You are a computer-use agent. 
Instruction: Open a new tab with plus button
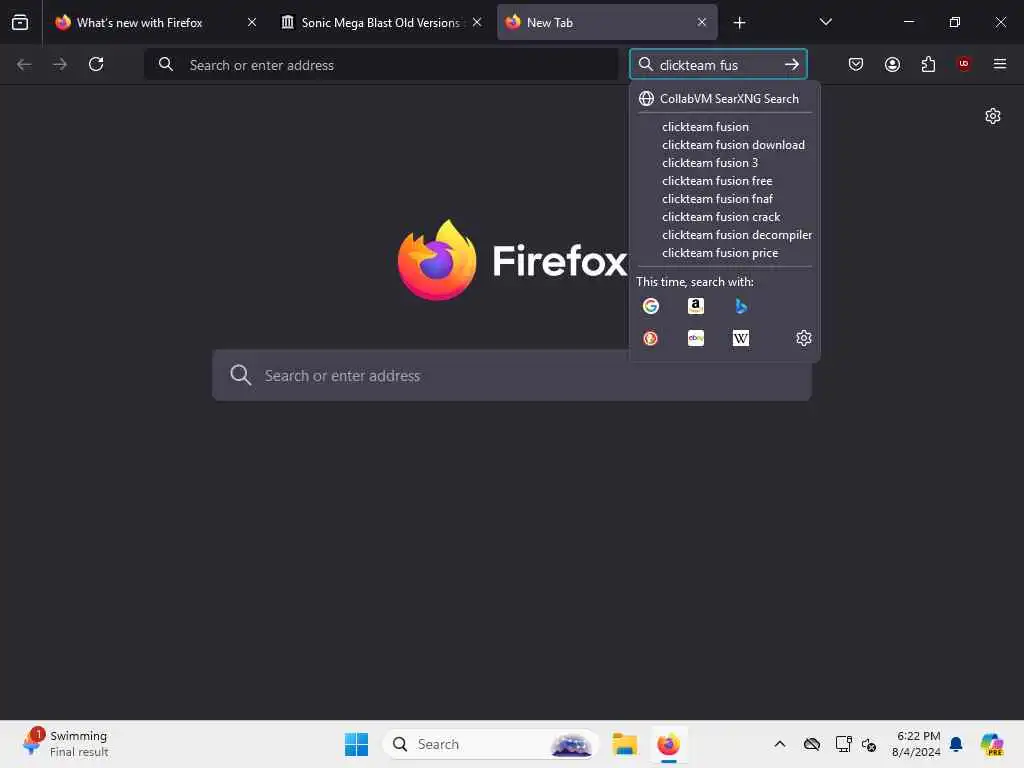tap(739, 23)
